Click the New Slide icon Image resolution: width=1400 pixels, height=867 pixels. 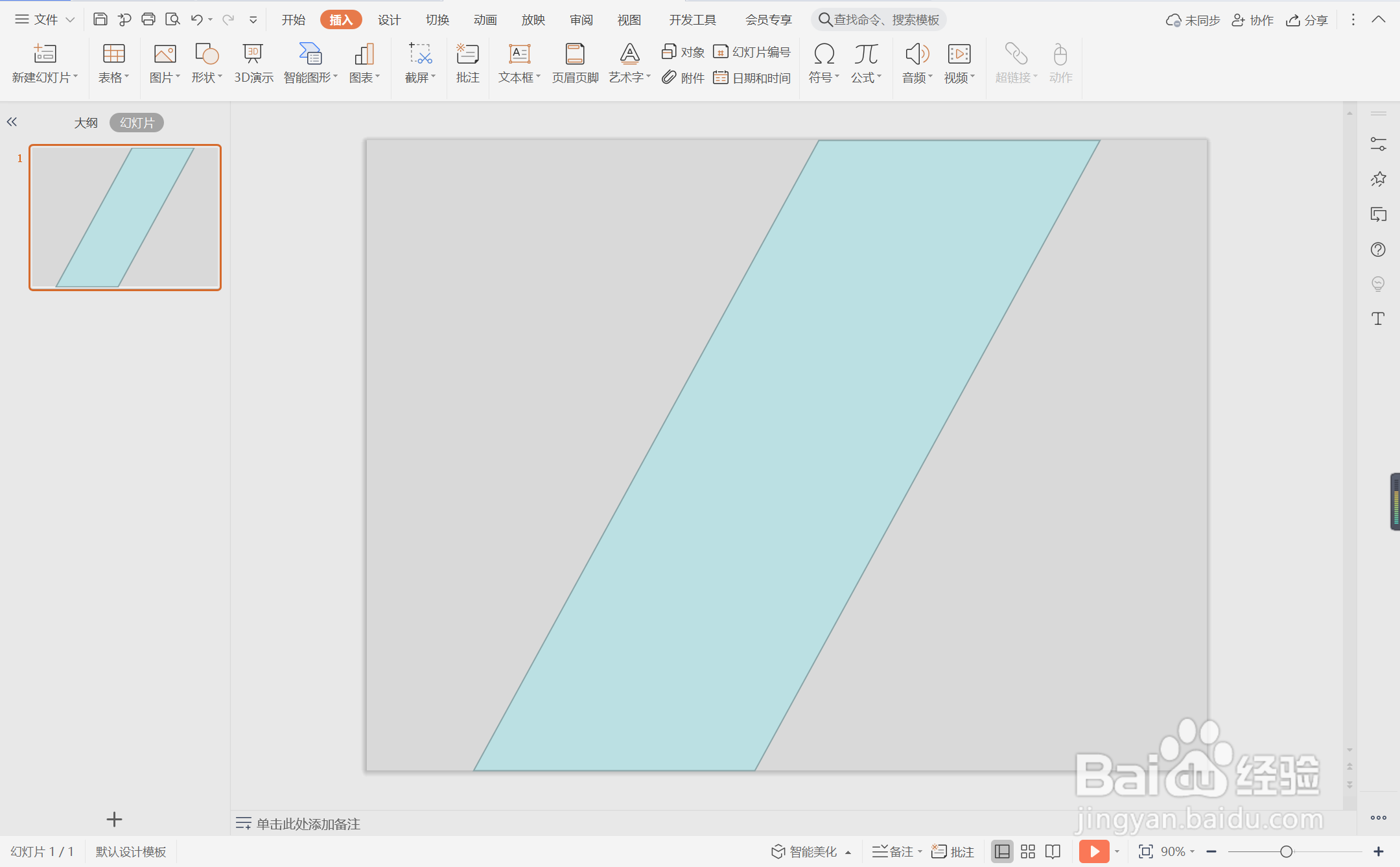coord(45,54)
